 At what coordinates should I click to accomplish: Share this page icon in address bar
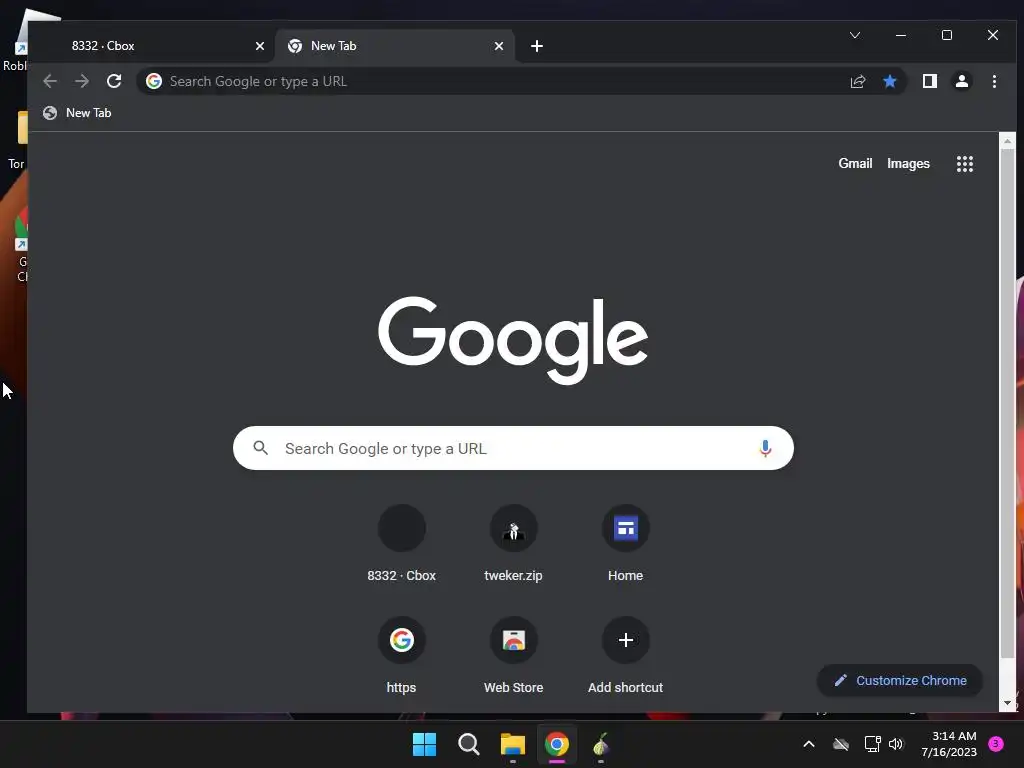point(857,81)
